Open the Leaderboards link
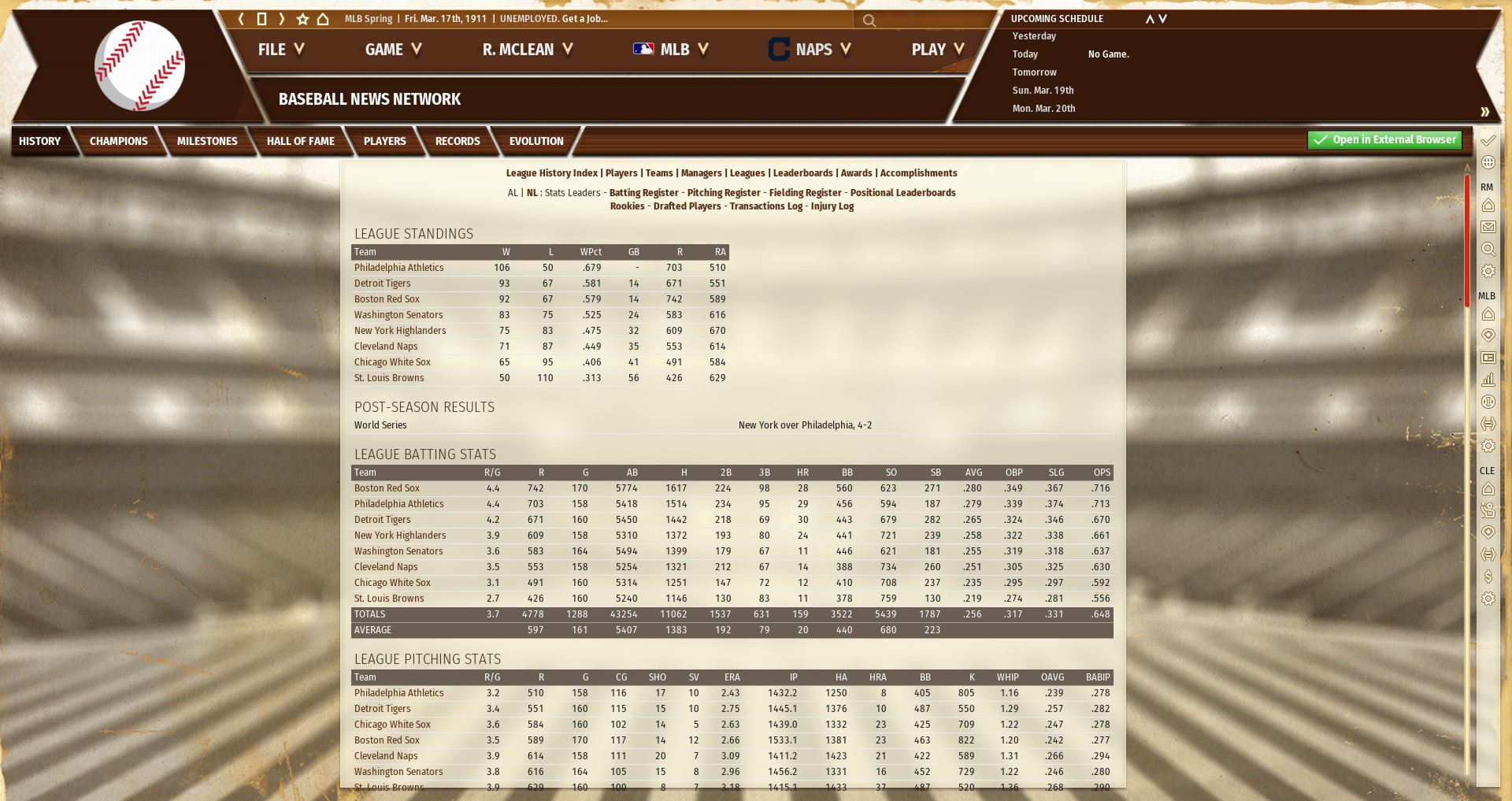The image size is (1512, 801). pyautogui.click(x=802, y=173)
